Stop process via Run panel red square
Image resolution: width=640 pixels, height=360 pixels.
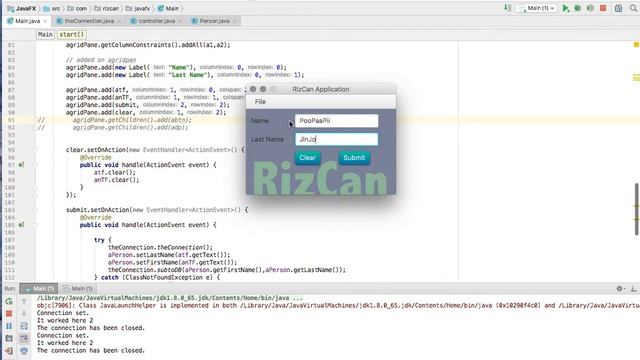(x=9, y=313)
